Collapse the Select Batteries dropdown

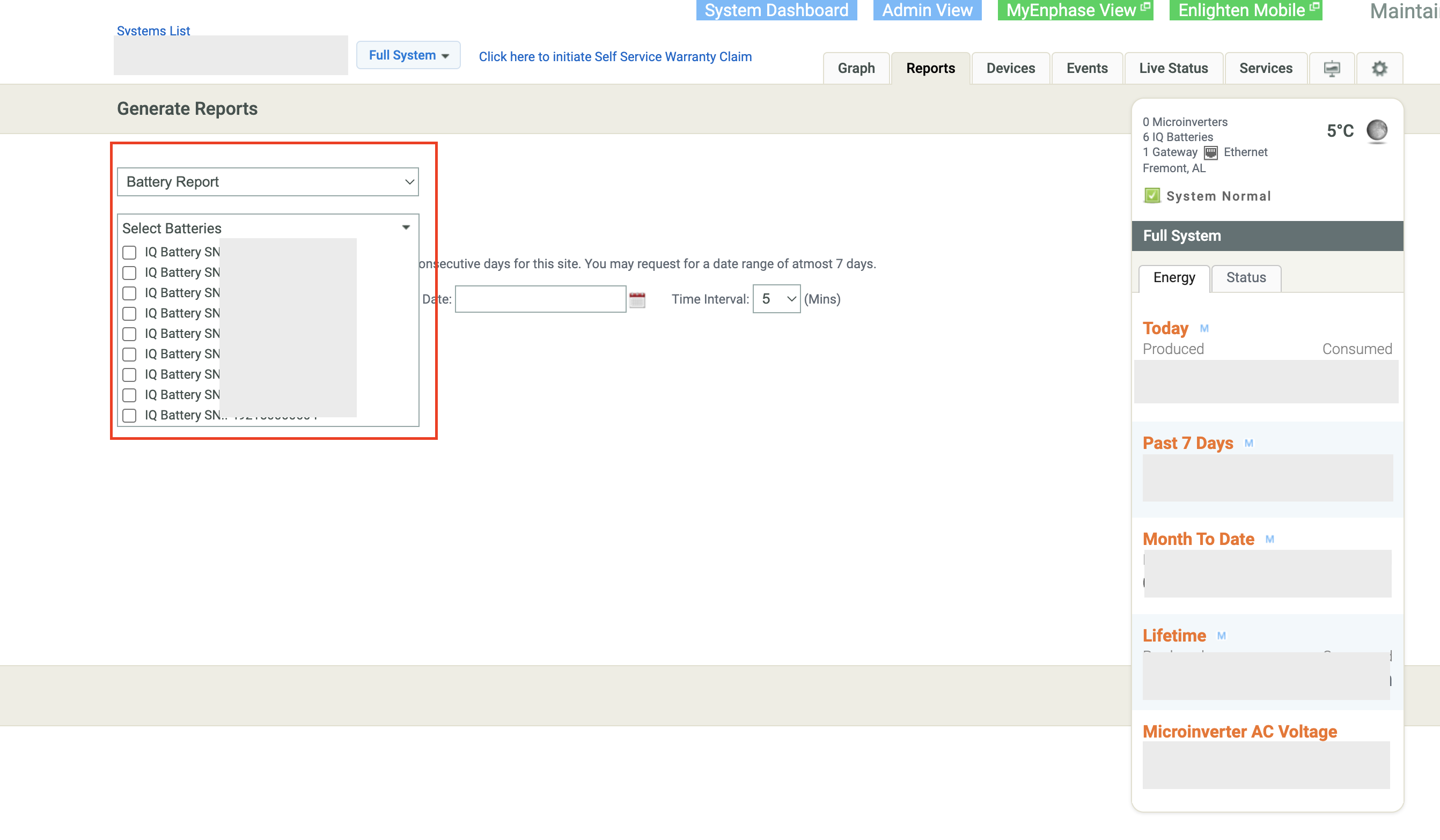click(x=406, y=228)
